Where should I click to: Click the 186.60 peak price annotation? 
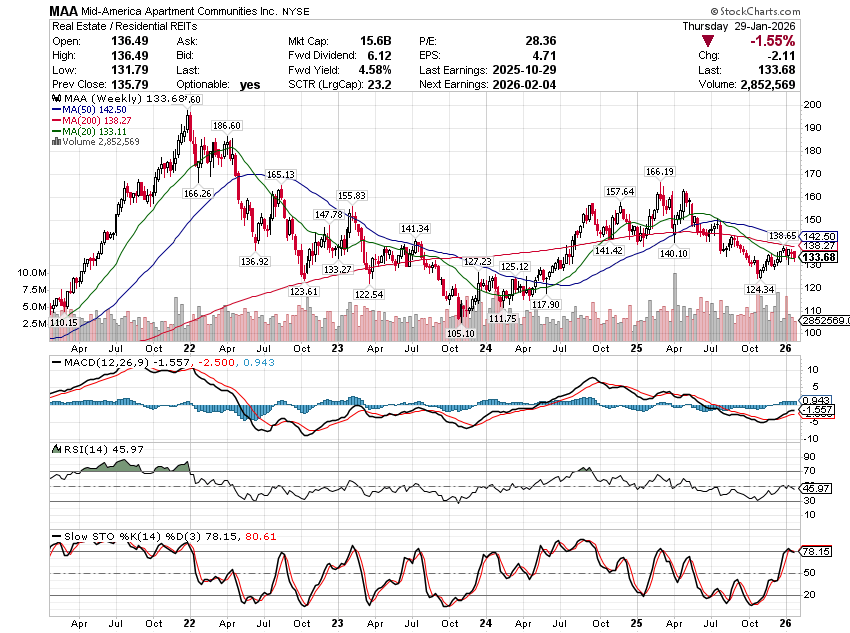point(227,125)
